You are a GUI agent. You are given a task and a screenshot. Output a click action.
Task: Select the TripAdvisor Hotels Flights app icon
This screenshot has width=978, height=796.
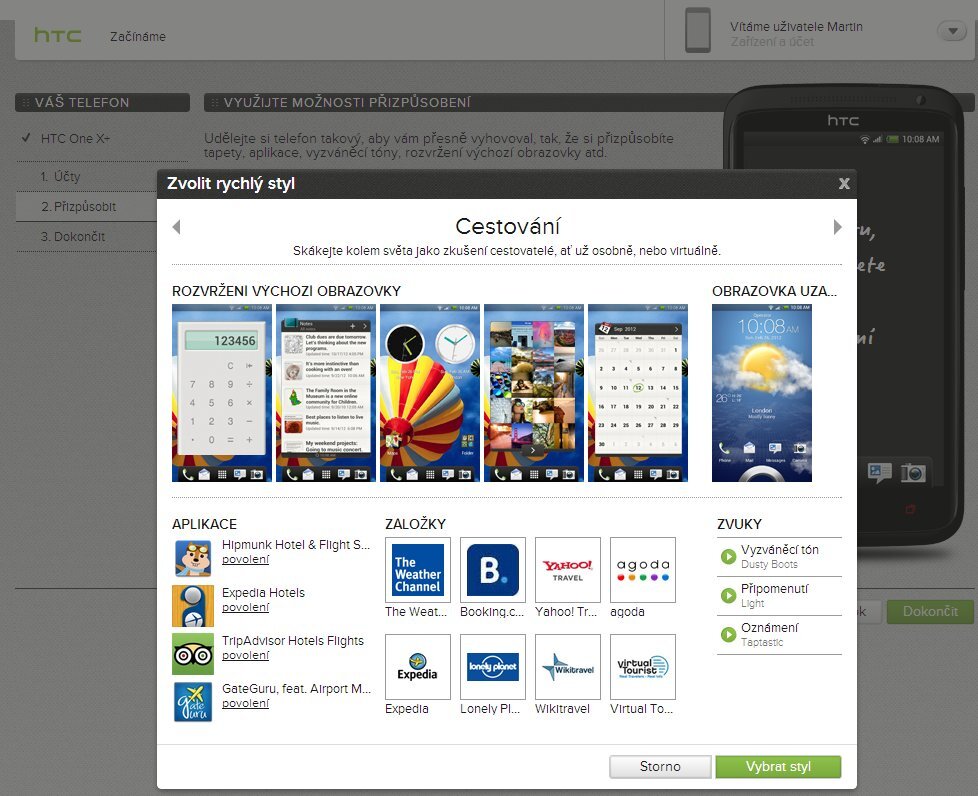[193, 653]
